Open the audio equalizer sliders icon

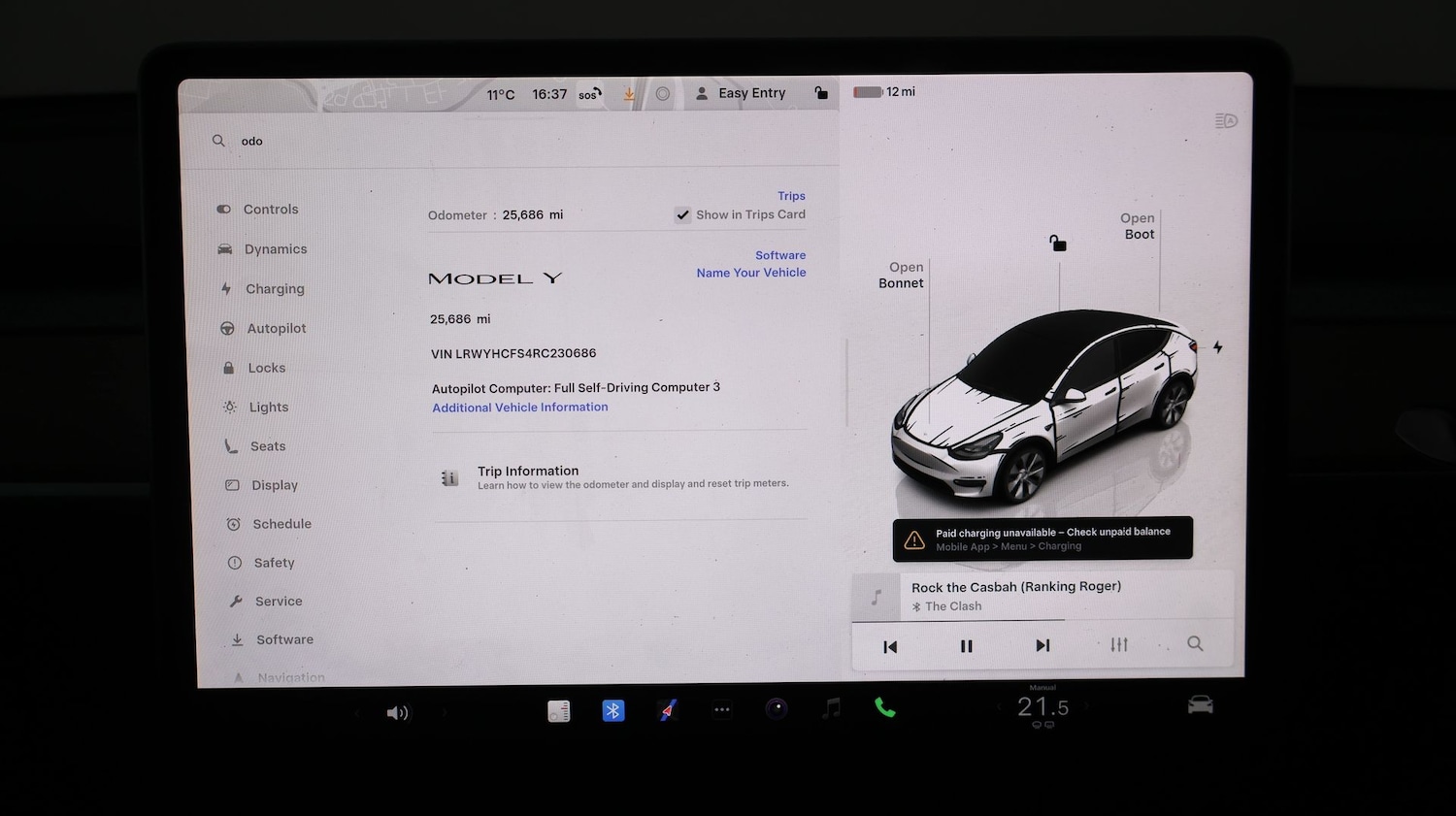coord(1118,643)
